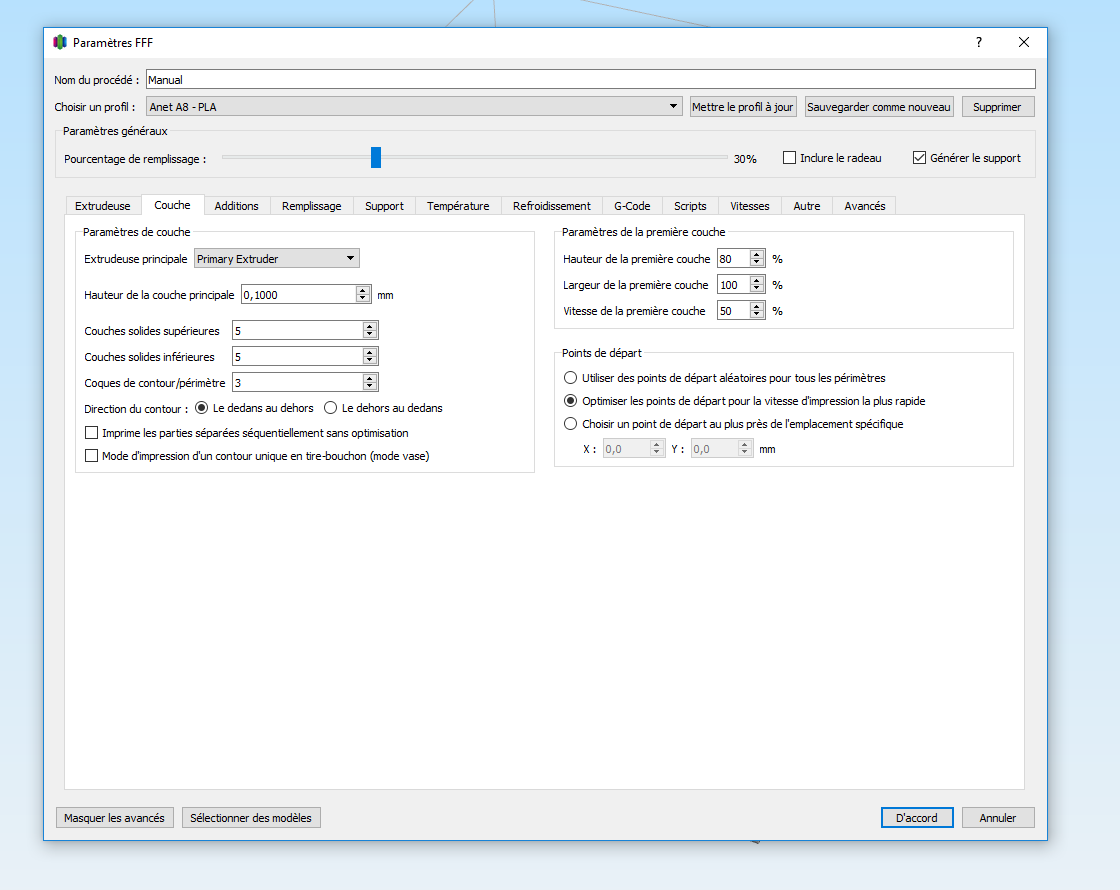Click the Y start point field
1120x890 pixels.
[714, 449]
